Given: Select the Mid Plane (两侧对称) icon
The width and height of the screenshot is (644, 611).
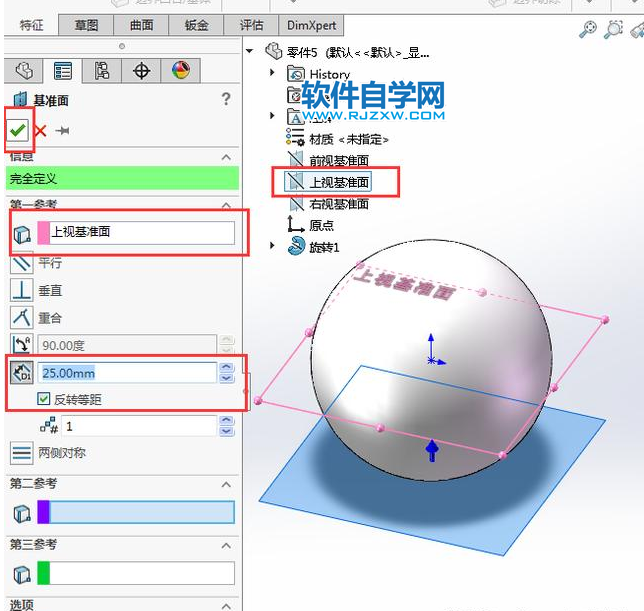Looking at the screenshot, I should (x=21, y=453).
